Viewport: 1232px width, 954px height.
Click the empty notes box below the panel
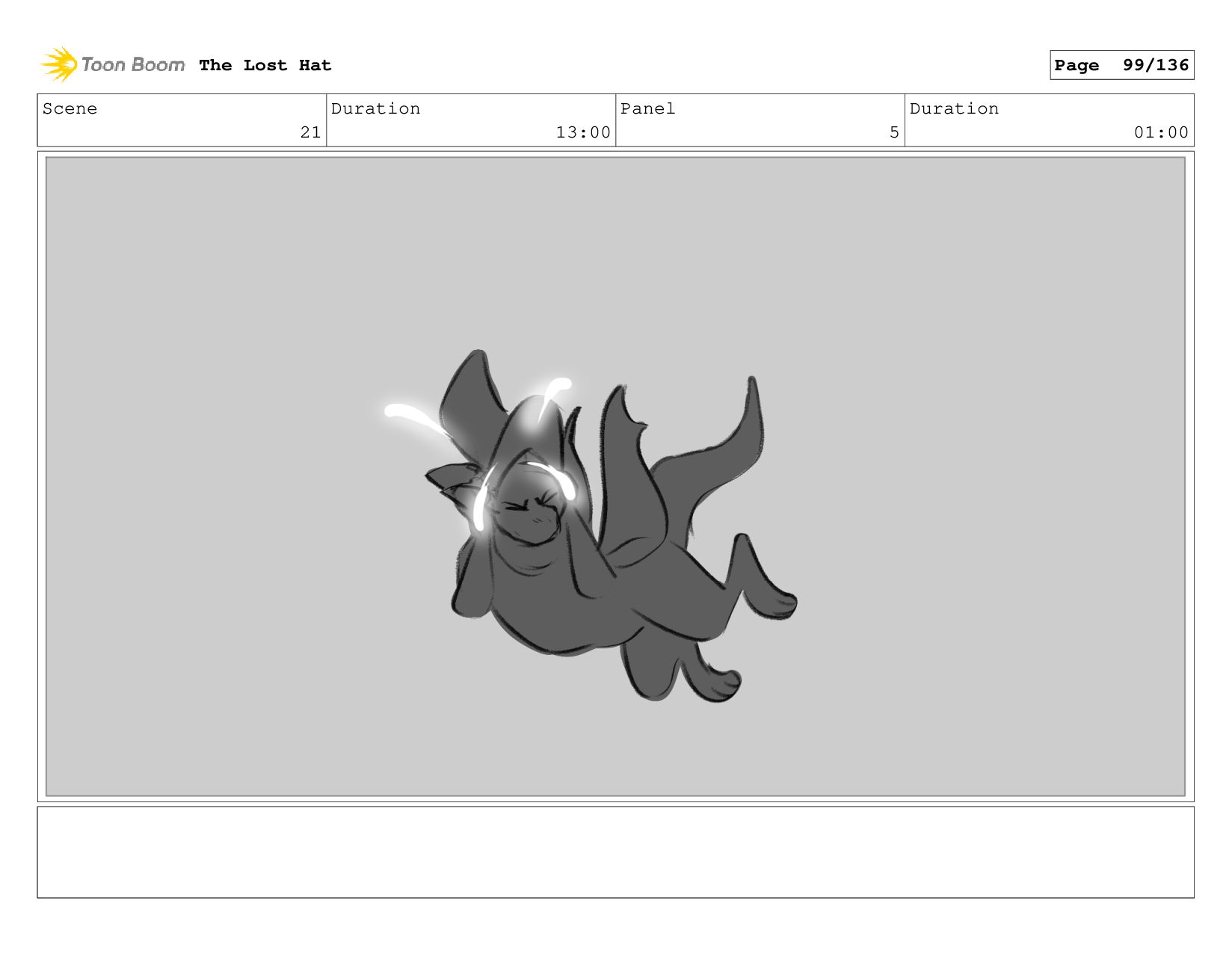tap(615, 852)
